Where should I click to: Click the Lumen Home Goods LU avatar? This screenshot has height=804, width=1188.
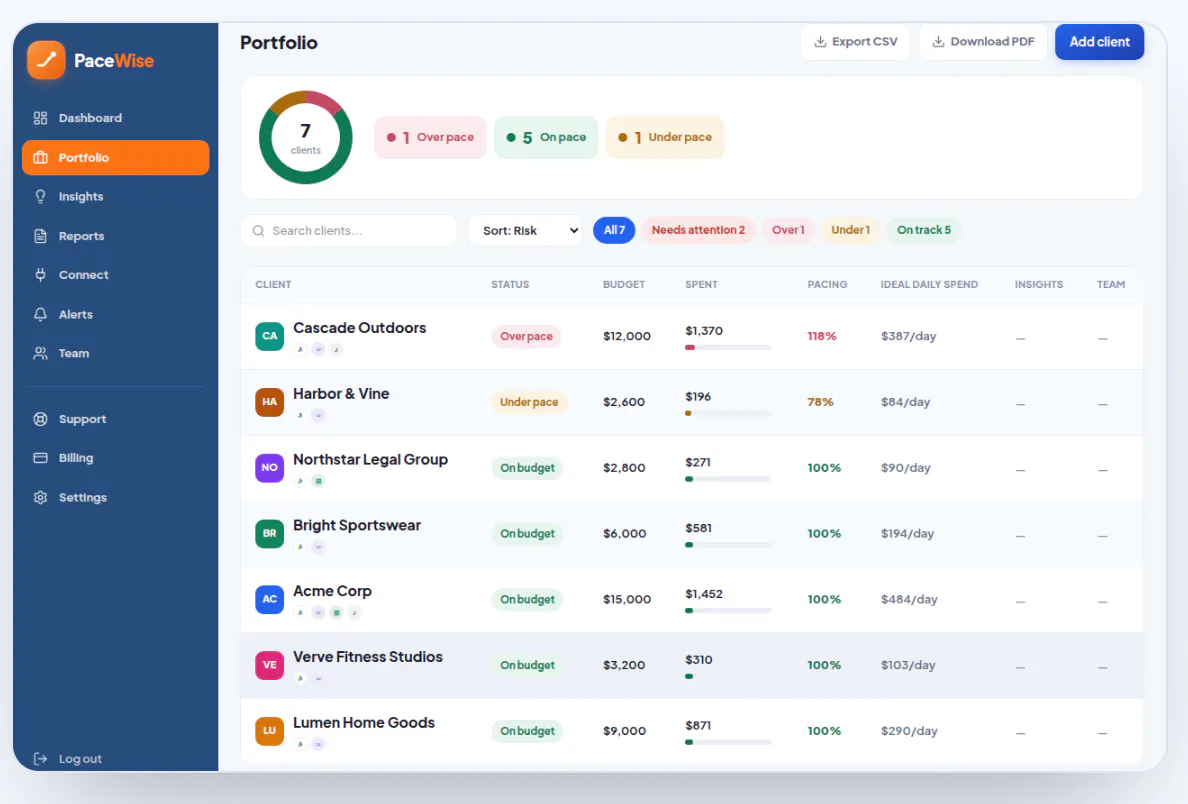269,731
